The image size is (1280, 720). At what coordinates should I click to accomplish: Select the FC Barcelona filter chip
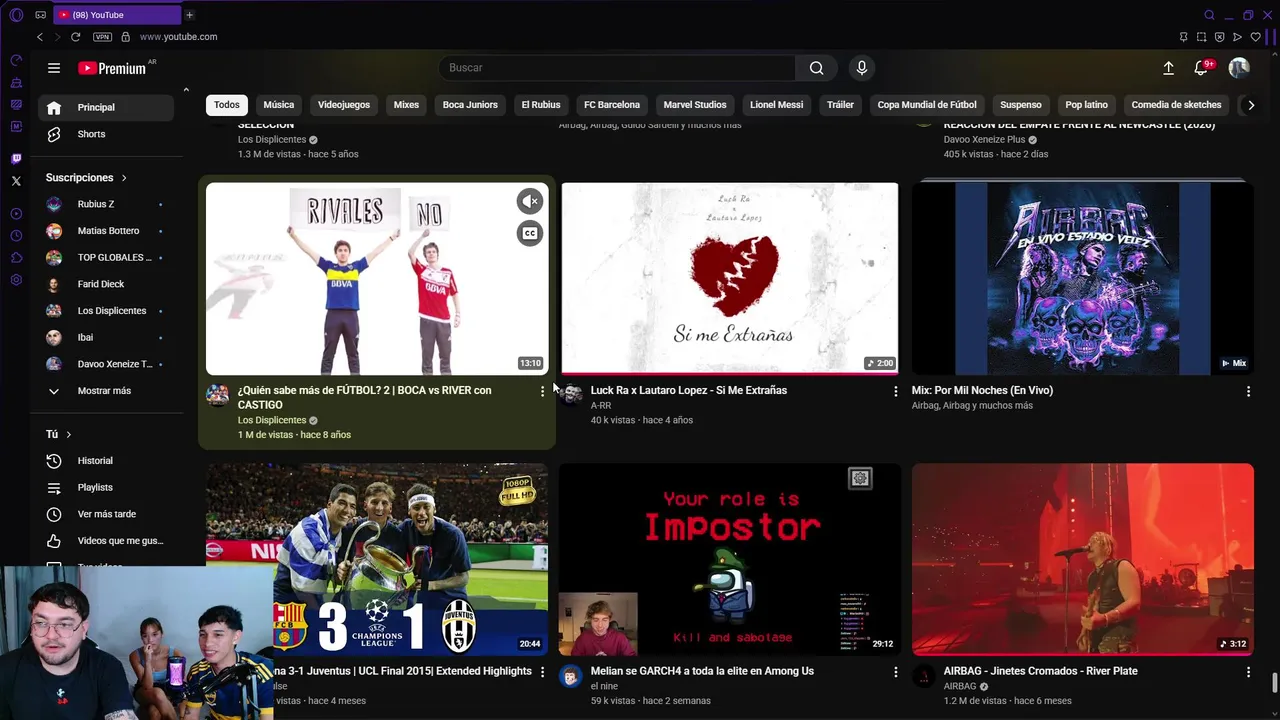coord(612,105)
